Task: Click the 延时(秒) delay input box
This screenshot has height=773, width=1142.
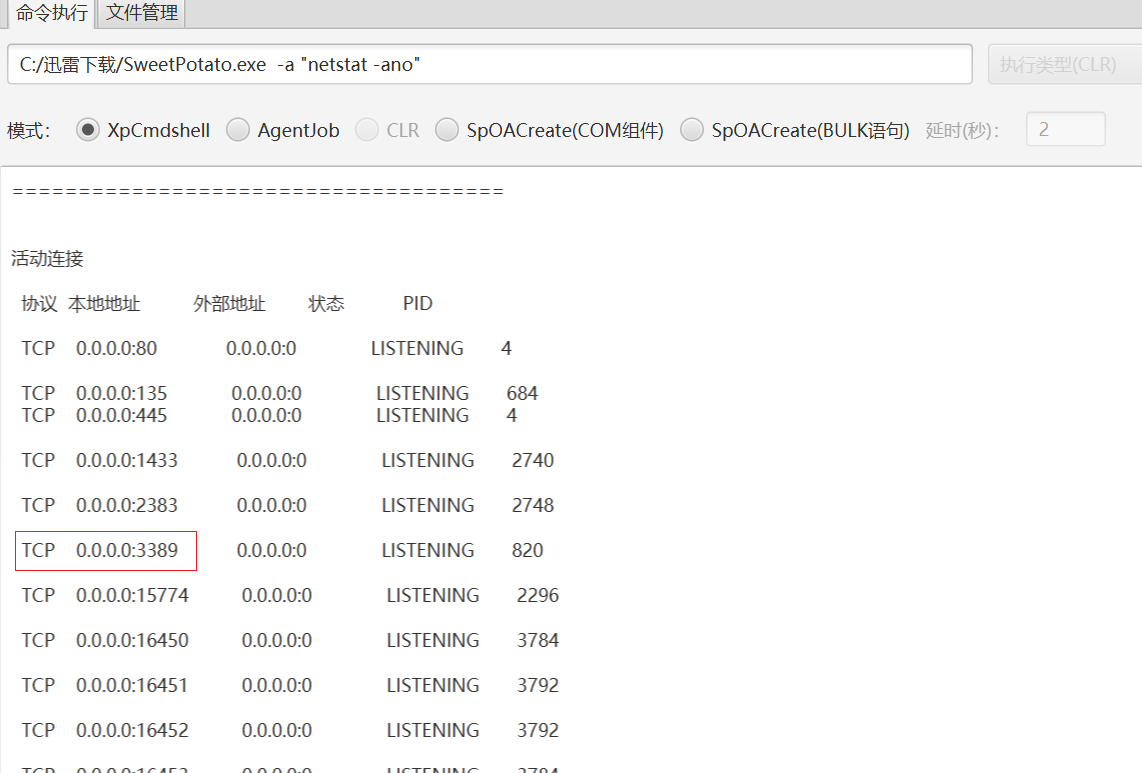Action: (x=1065, y=129)
